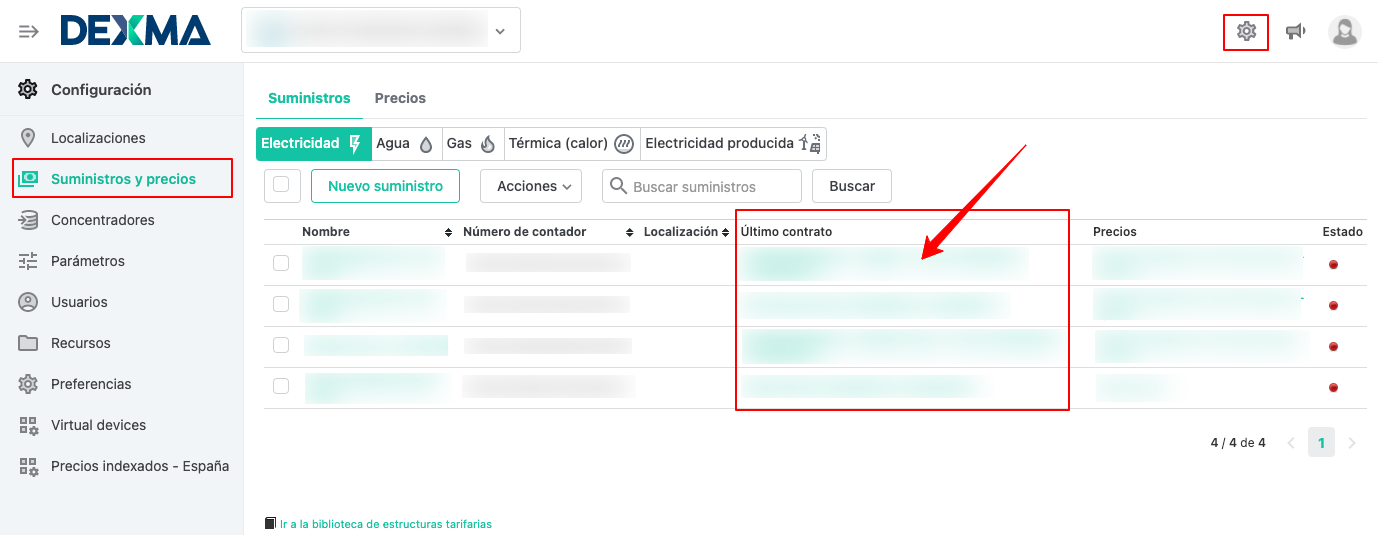
Task: Check the fourth supply row checkbox
Action: click(x=281, y=386)
